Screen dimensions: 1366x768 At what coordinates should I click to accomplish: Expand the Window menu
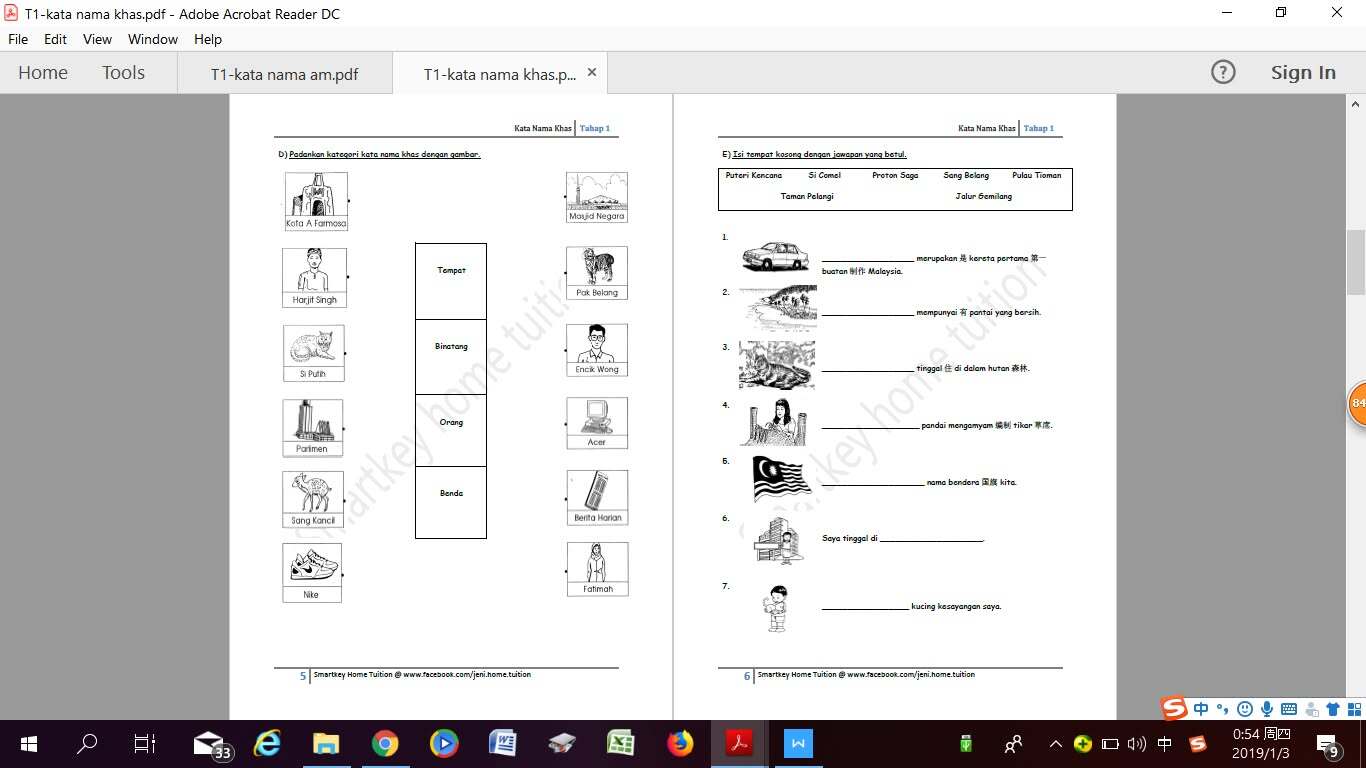(x=152, y=39)
